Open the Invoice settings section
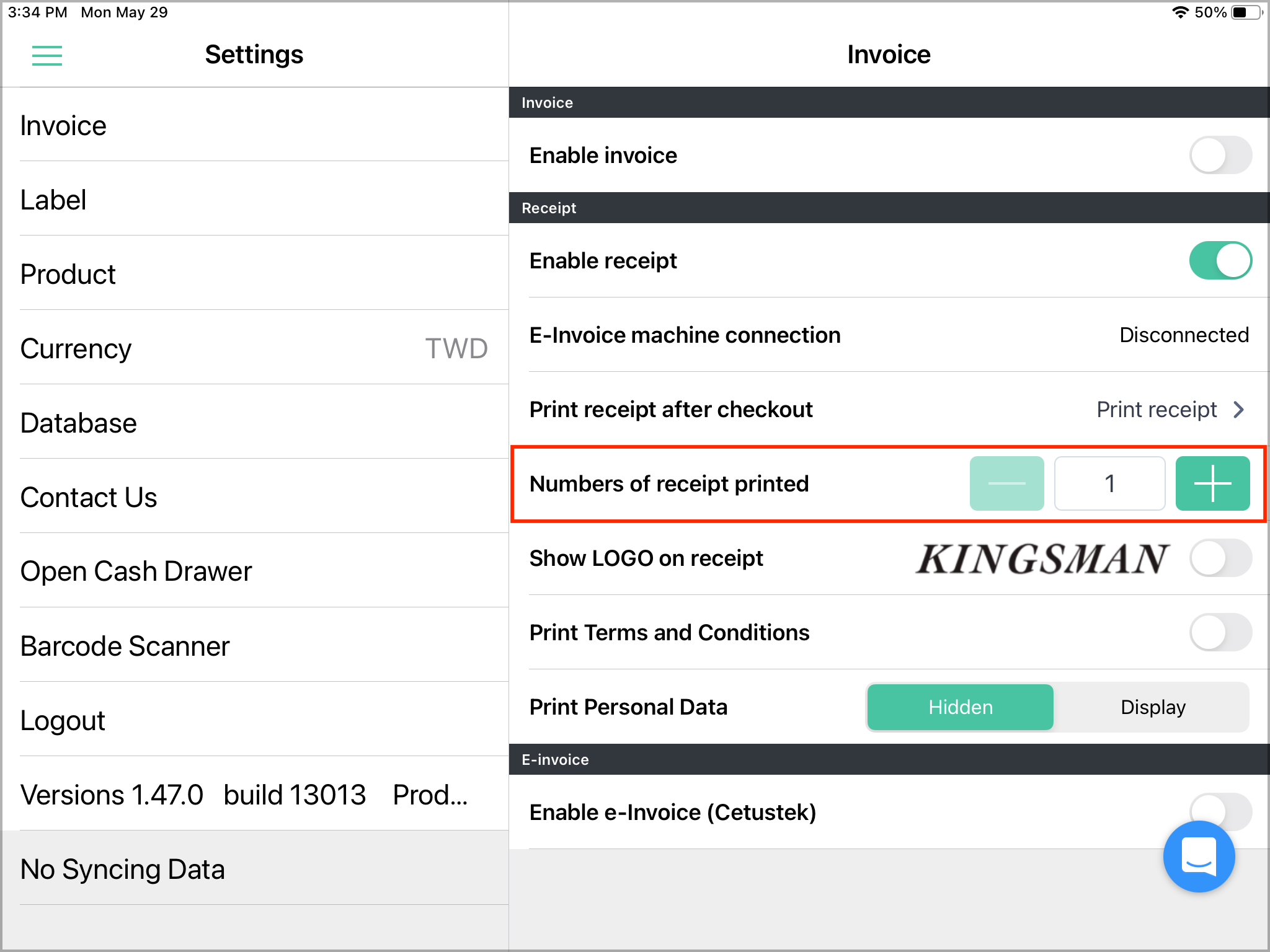Screen dimensions: 1270x952 pos(63,125)
